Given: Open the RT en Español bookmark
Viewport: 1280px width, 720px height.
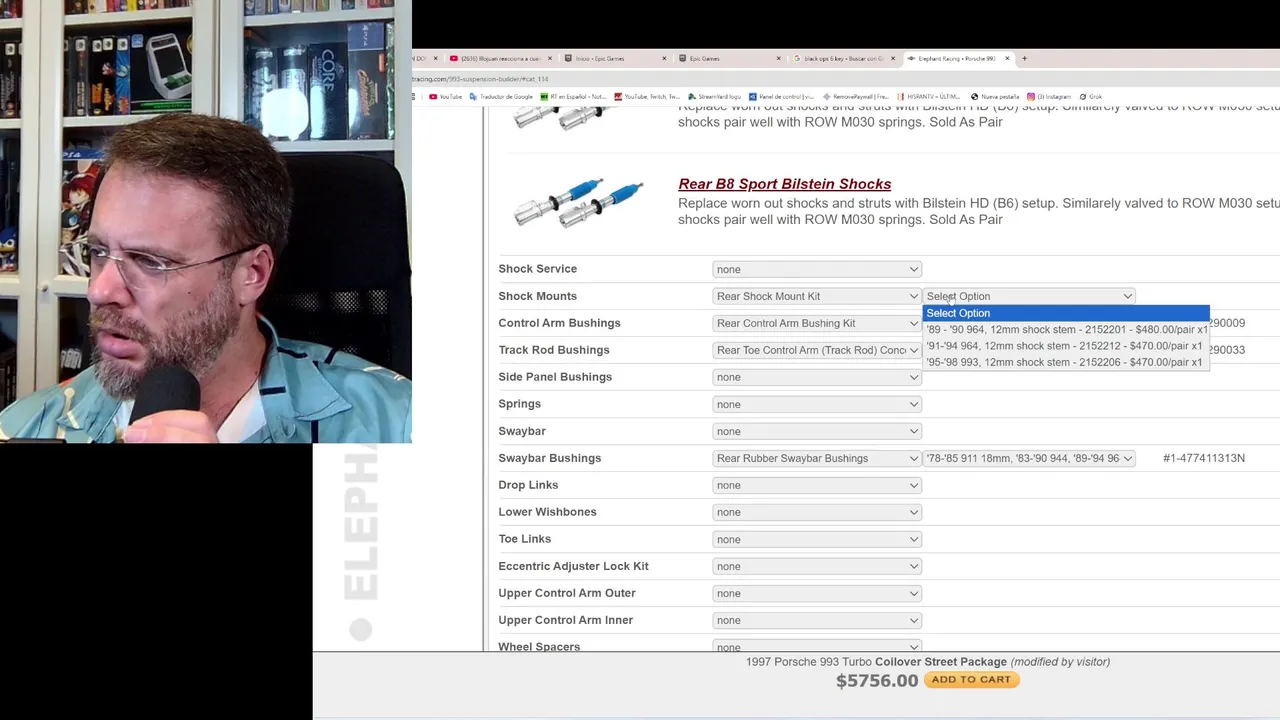Looking at the screenshot, I should pyautogui.click(x=573, y=97).
